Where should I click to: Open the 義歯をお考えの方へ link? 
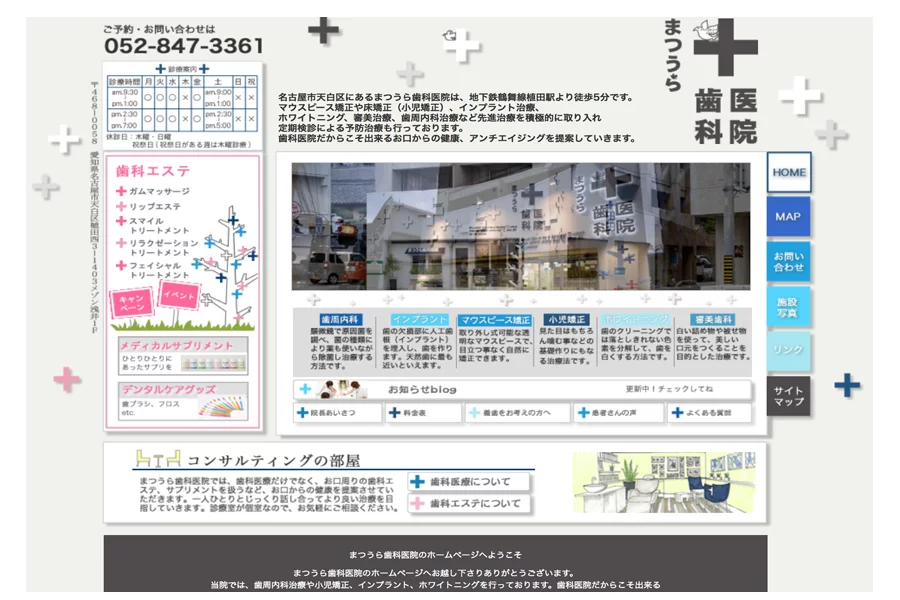(518, 413)
